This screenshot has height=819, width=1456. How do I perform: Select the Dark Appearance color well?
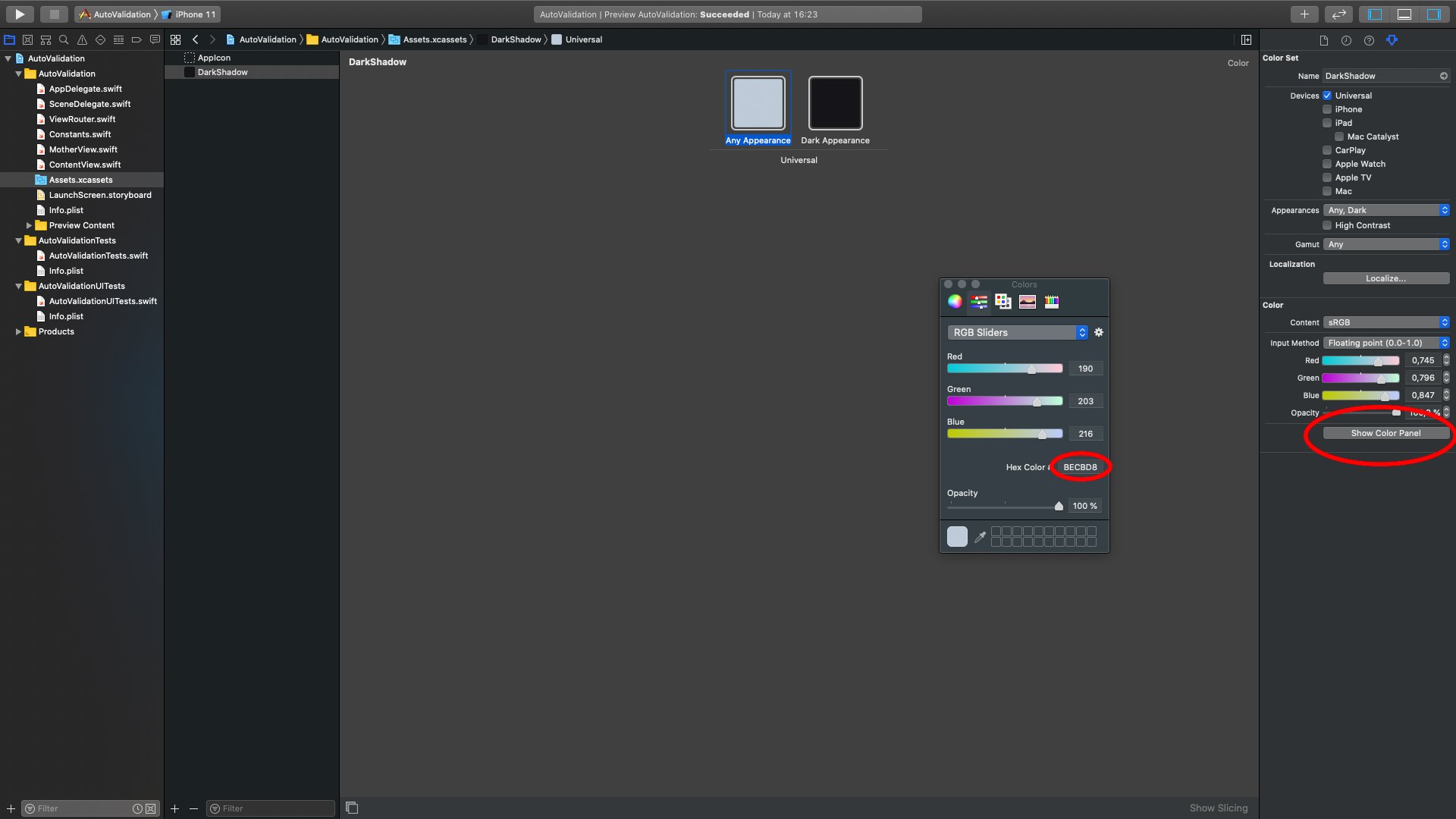click(835, 103)
